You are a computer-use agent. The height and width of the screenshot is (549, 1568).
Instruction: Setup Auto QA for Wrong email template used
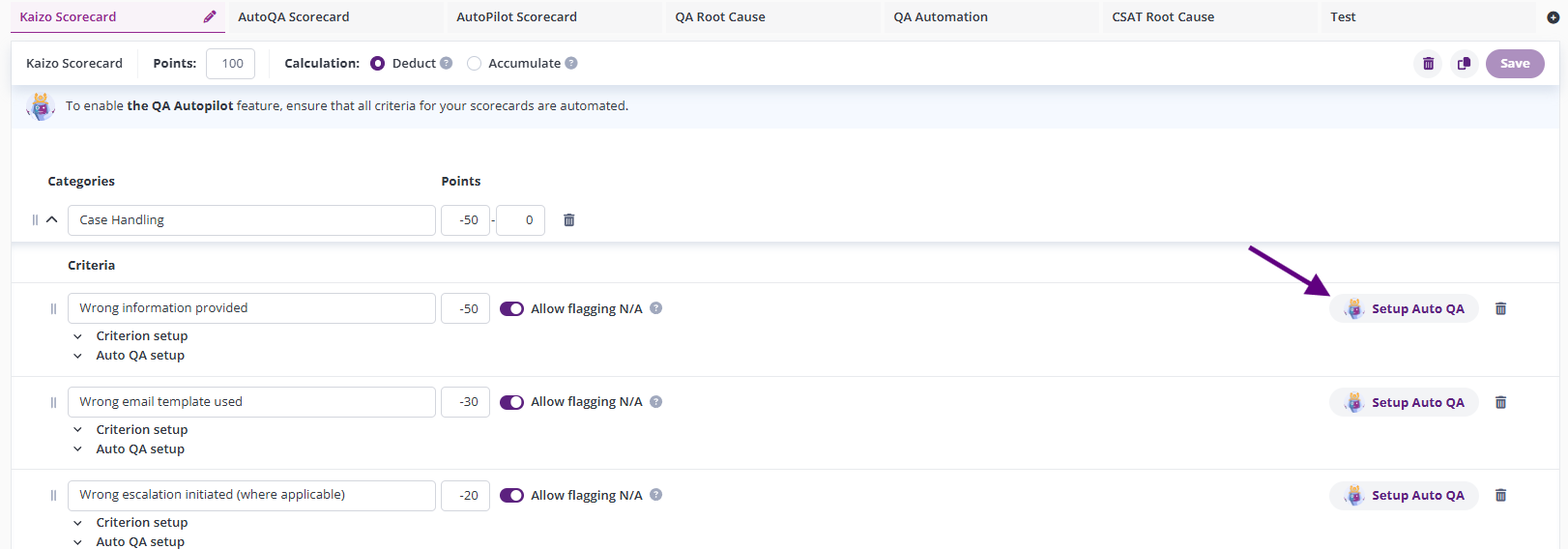(x=1404, y=402)
